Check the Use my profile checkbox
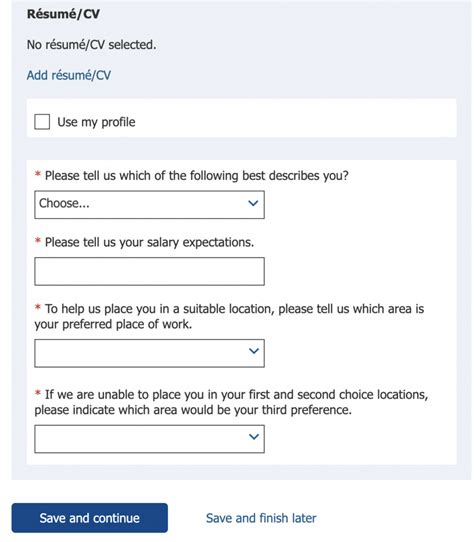The image size is (474, 542). pyautogui.click(x=42, y=122)
